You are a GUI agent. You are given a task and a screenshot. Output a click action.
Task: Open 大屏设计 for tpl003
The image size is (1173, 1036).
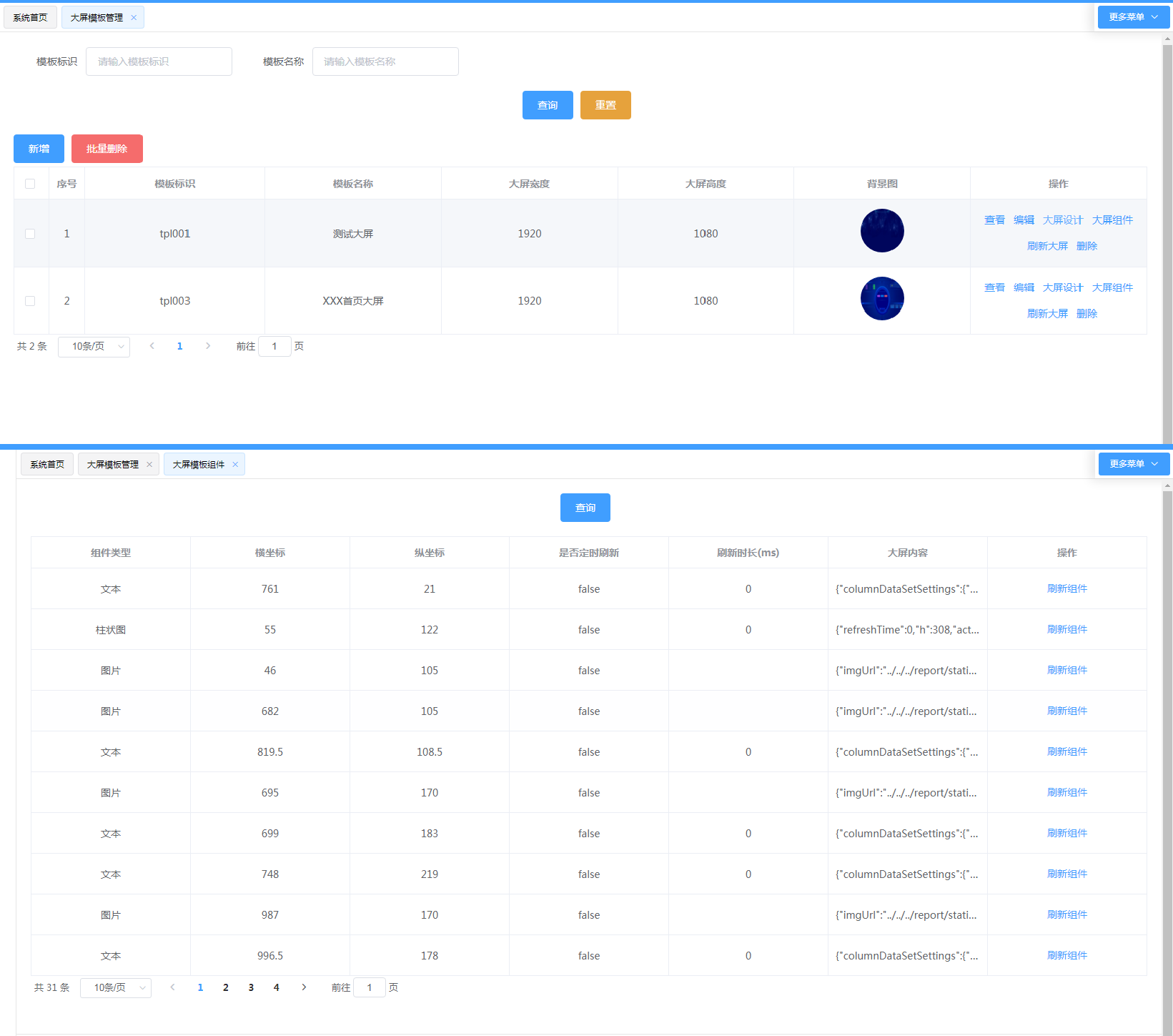click(x=1063, y=287)
